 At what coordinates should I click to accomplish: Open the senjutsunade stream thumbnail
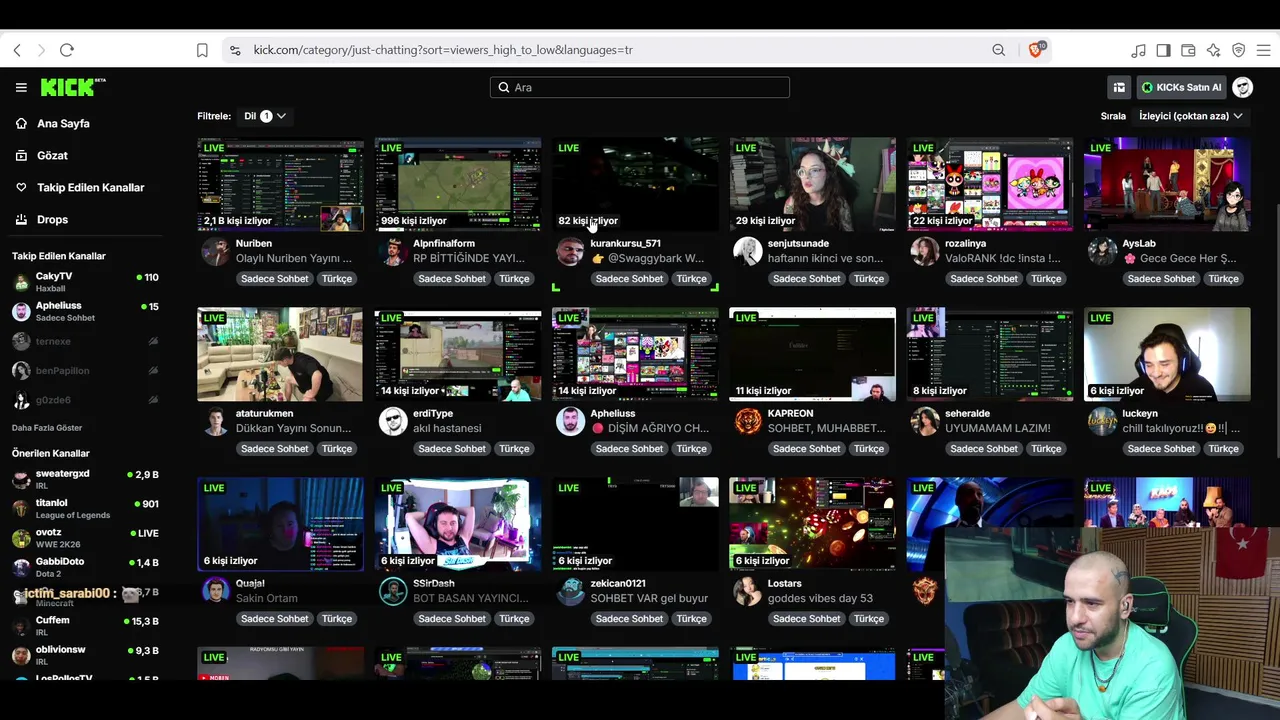(x=812, y=184)
